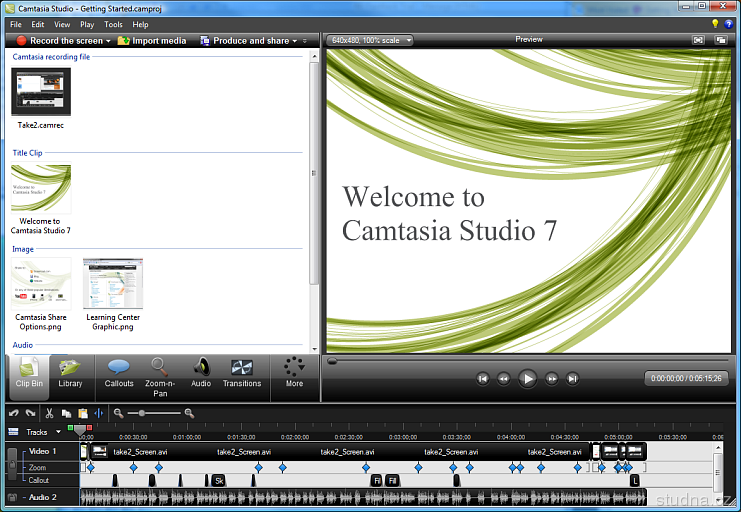This screenshot has height=512, width=741.
Task: Click the timeline zoom slider handle
Action: click(x=142, y=413)
